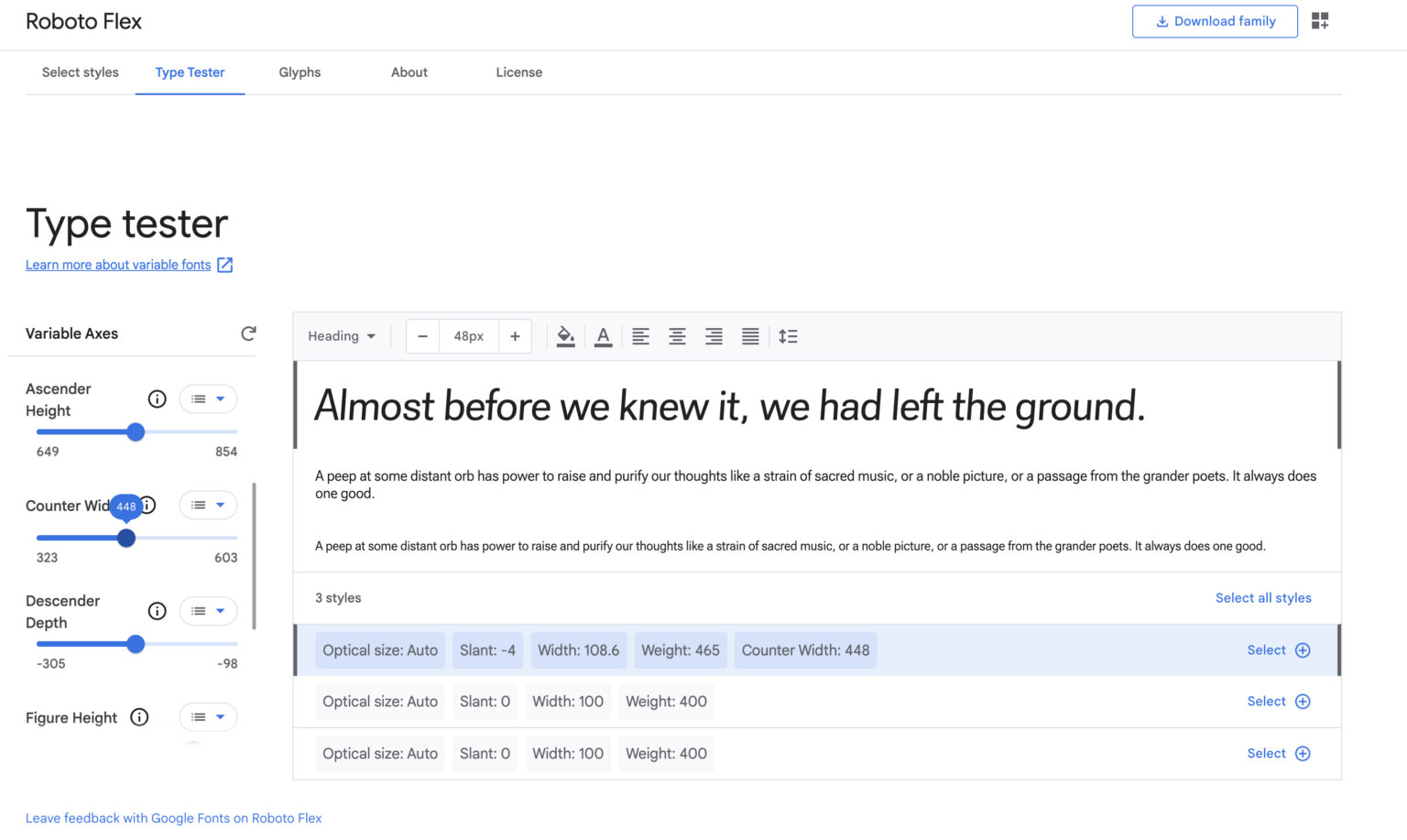The height and width of the screenshot is (840, 1407).
Task: Apply justified text alignment
Action: [x=750, y=336]
